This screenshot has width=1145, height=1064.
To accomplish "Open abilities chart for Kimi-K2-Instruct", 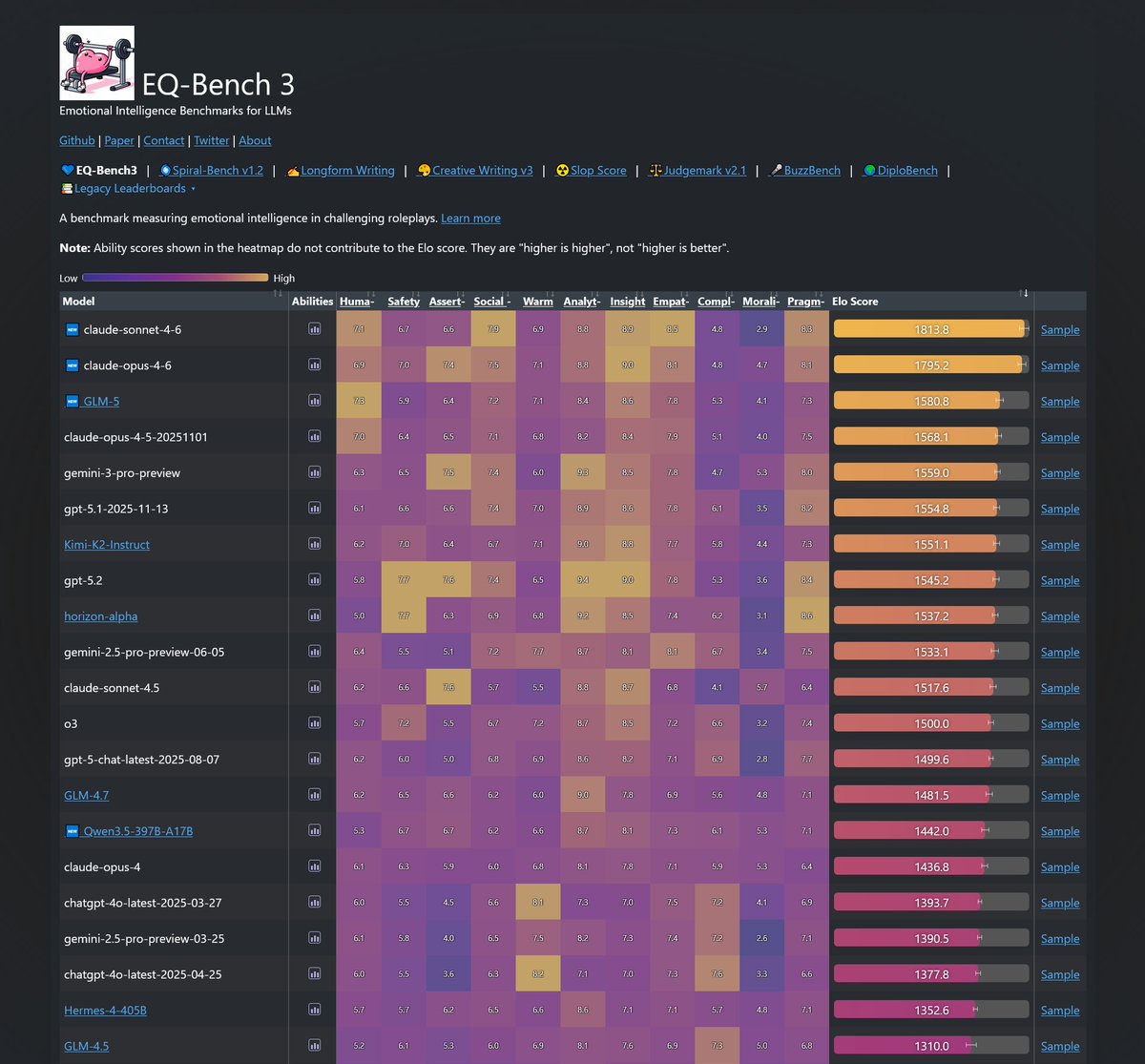I will (314, 544).
